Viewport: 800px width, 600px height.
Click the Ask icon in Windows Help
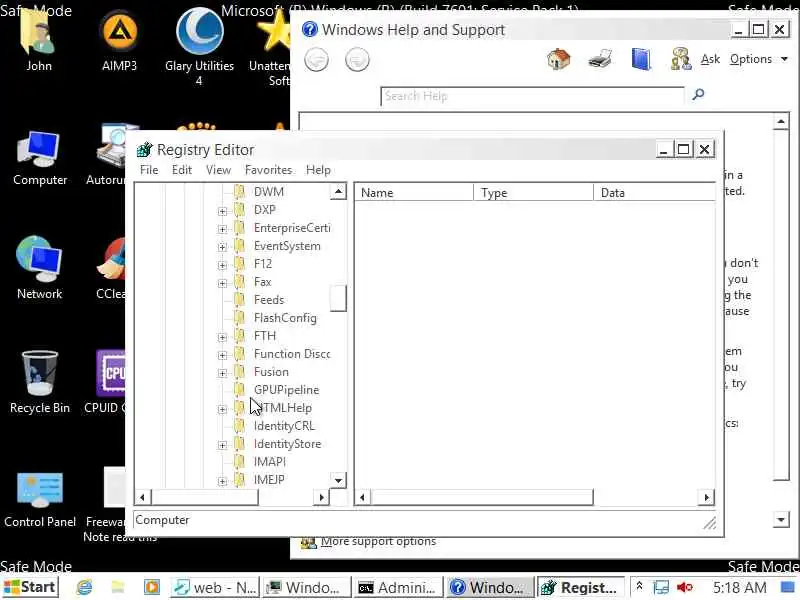[681, 59]
